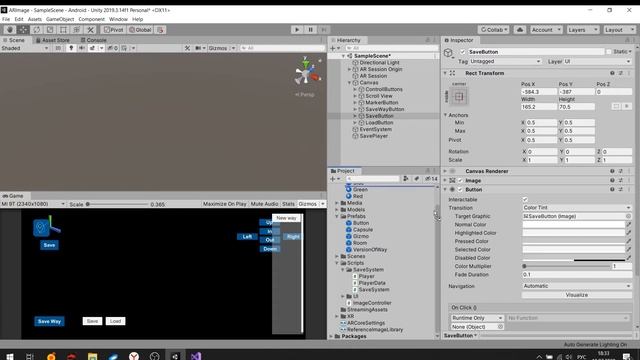Open Visual Studio from taskbar
The image size is (640, 360).
pyautogui.click(x=196, y=356)
